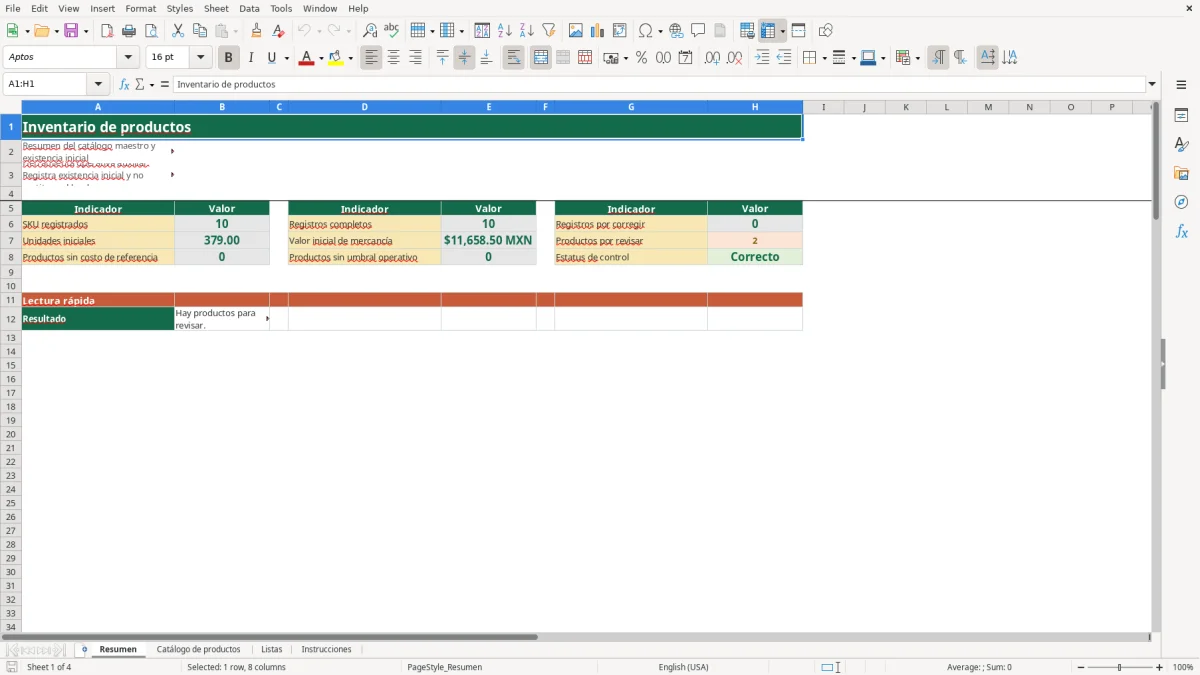Open the Function Wizard

tap(124, 84)
